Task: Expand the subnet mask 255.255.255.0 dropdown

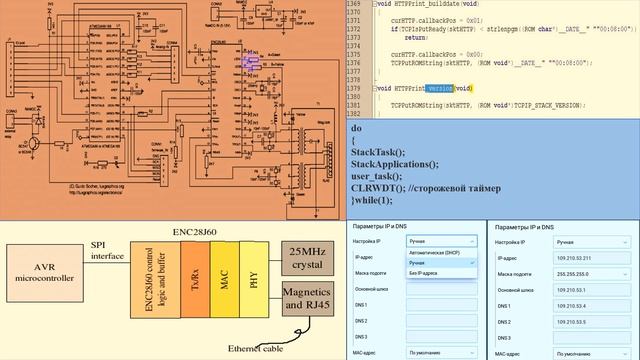Action: tap(592, 274)
